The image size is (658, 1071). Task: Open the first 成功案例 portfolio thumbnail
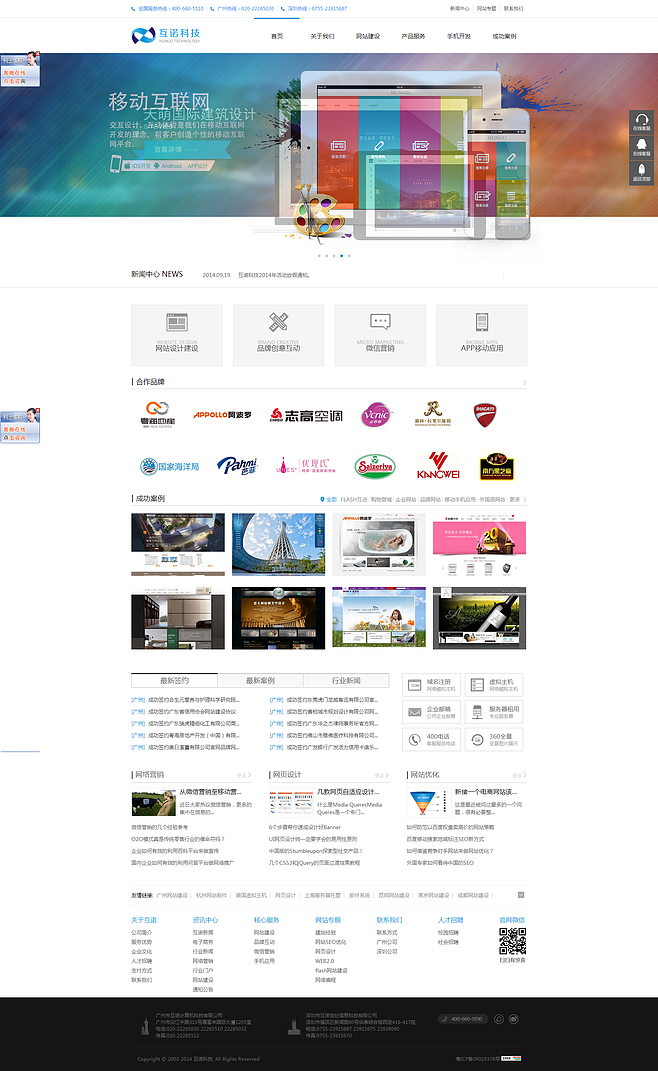pyautogui.click(x=177, y=546)
